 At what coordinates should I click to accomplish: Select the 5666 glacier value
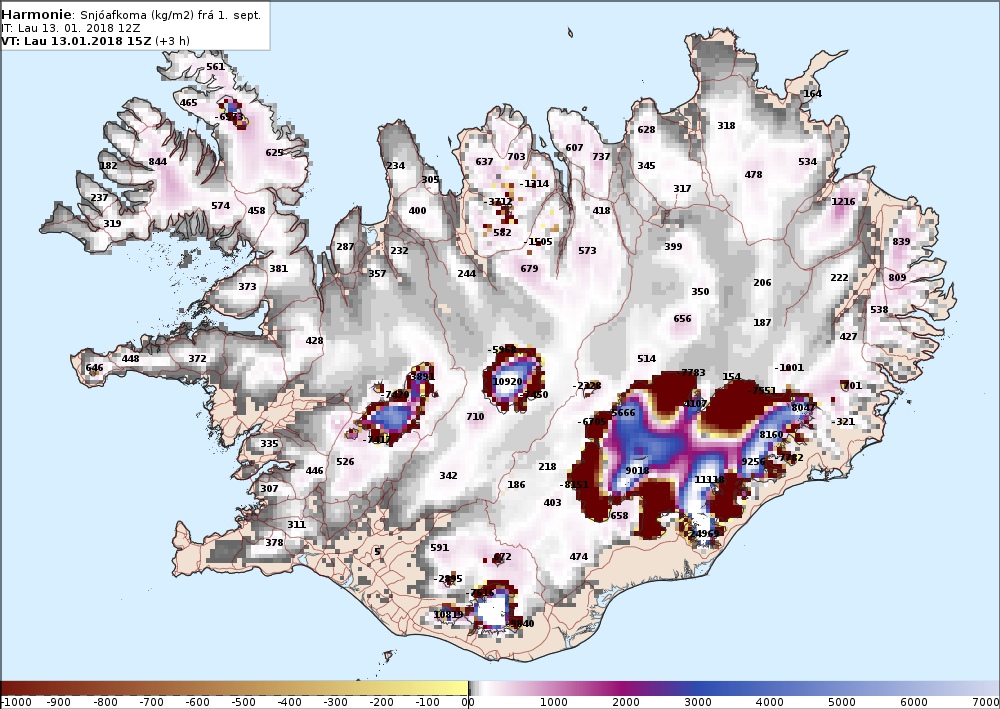tap(623, 413)
